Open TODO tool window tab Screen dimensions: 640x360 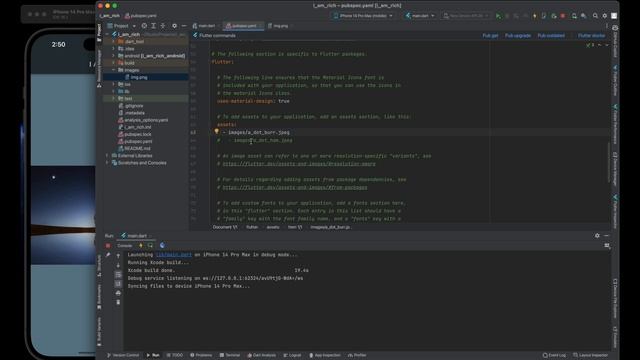coord(175,355)
